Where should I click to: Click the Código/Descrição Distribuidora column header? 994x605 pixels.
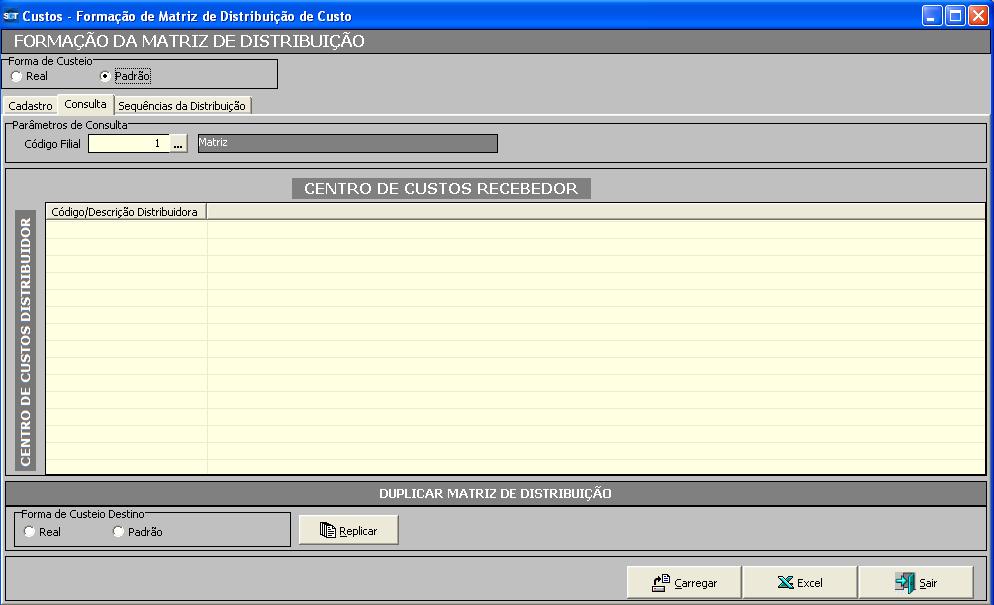[x=125, y=212]
